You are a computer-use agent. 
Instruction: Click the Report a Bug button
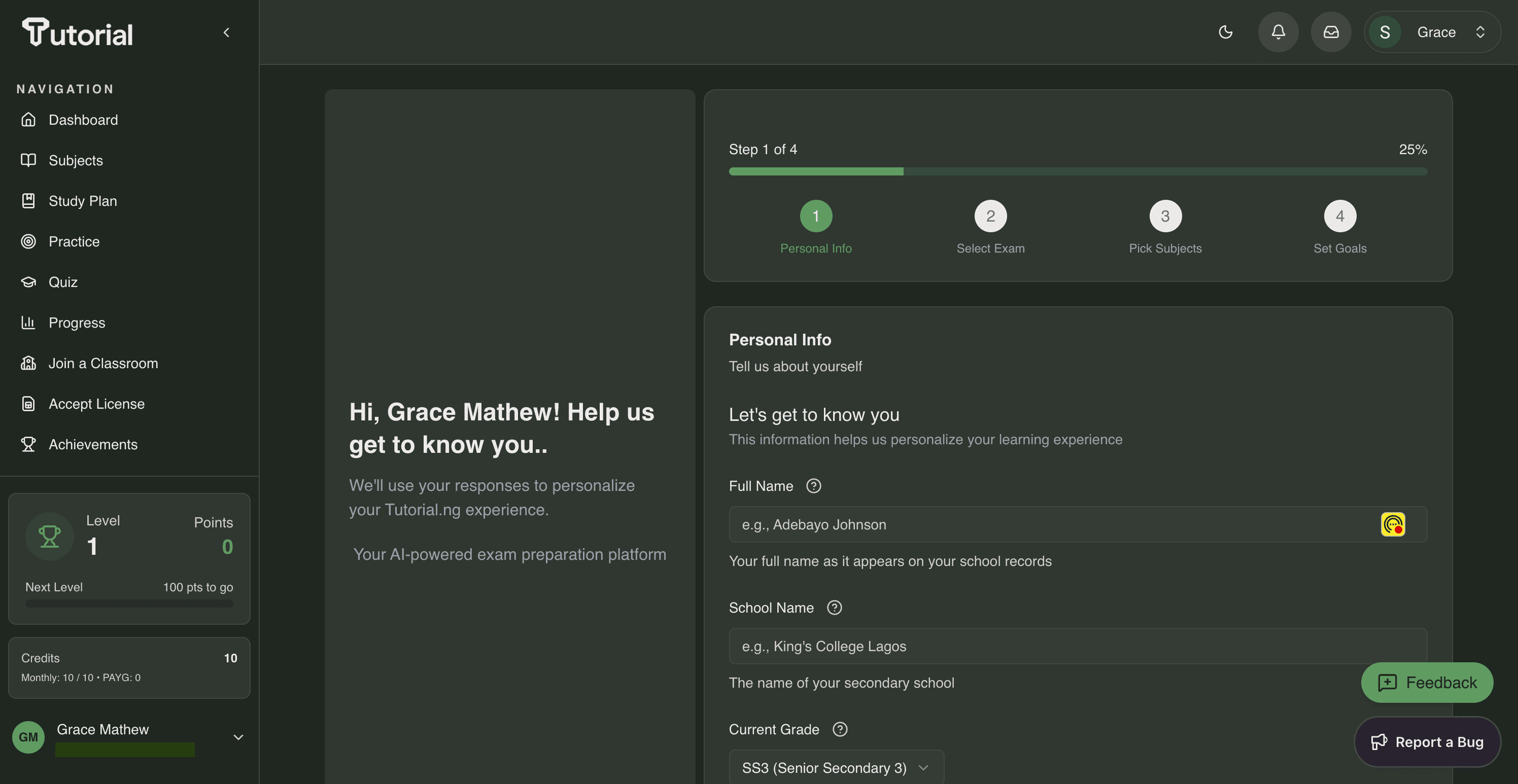click(x=1427, y=741)
